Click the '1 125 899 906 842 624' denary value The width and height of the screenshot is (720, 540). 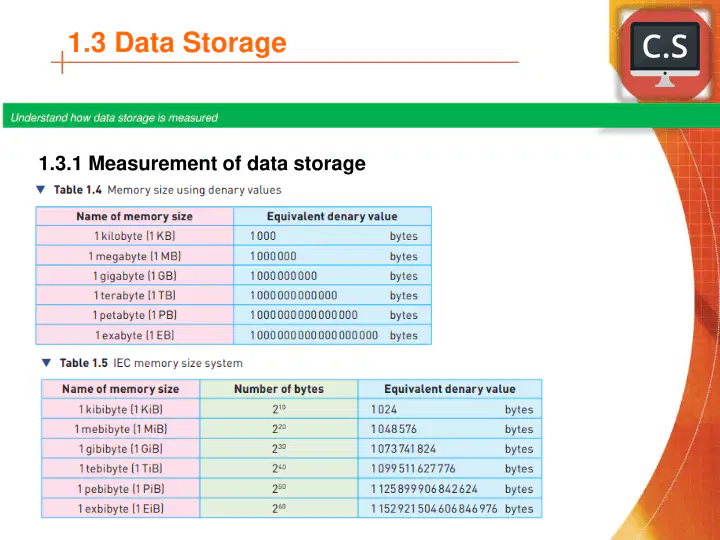pyautogui.click(x=424, y=489)
